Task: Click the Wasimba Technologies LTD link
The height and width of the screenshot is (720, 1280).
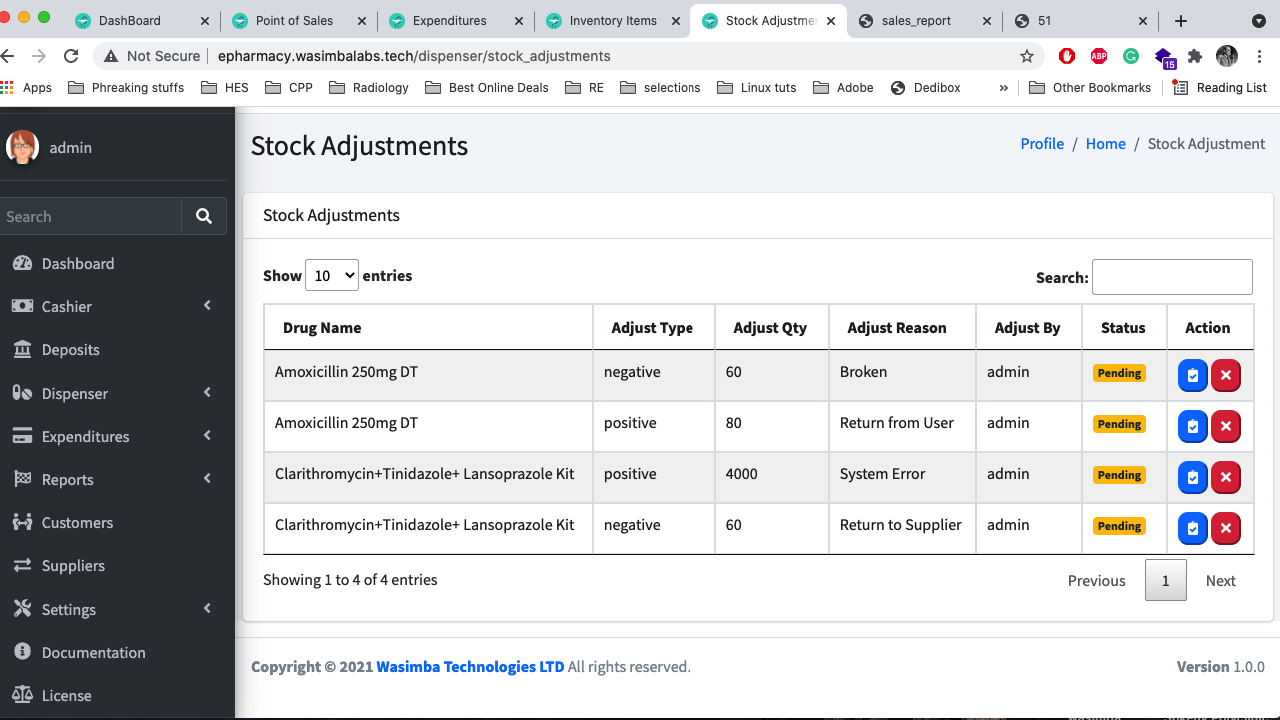Action: click(470, 667)
